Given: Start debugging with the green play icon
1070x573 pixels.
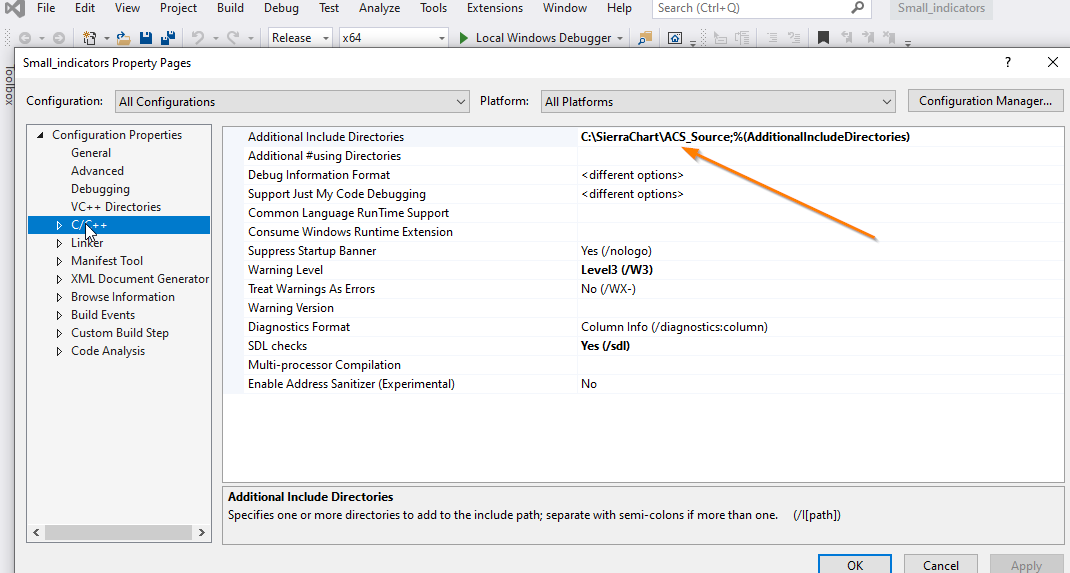Looking at the screenshot, I should (x=464, y=38).
